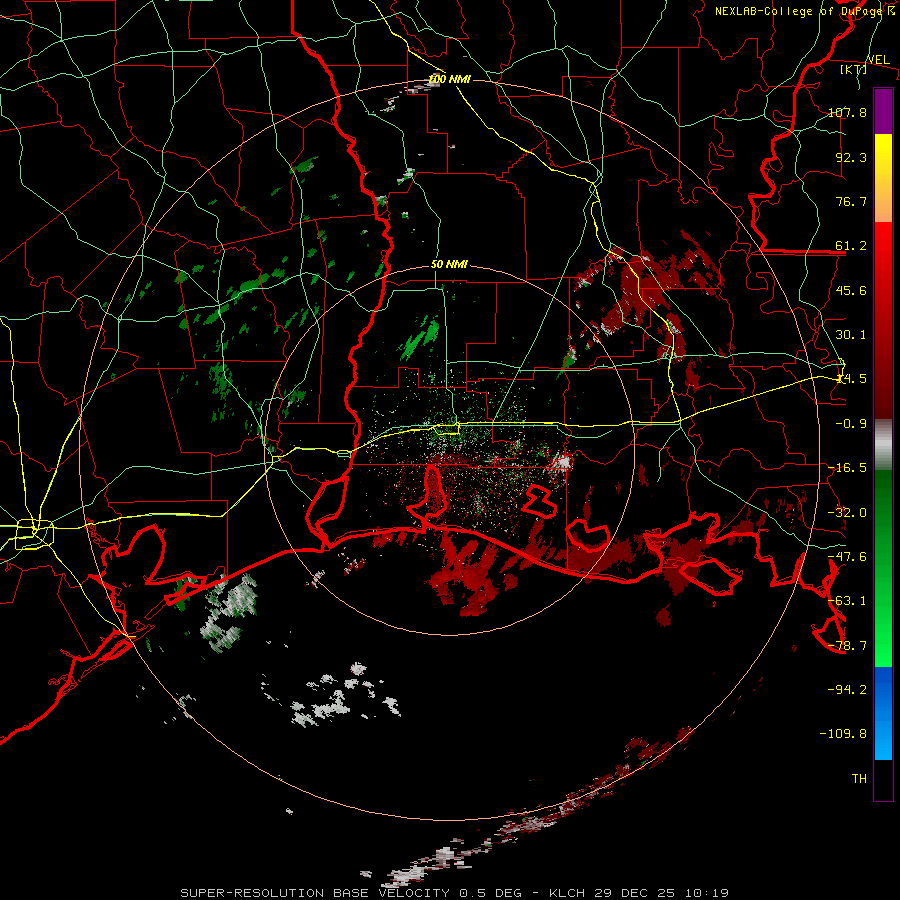Image resolution: width=900 pixels, height=900 pixels.
Task: Click the blue segment of the color bar
Action: (883, 713)
